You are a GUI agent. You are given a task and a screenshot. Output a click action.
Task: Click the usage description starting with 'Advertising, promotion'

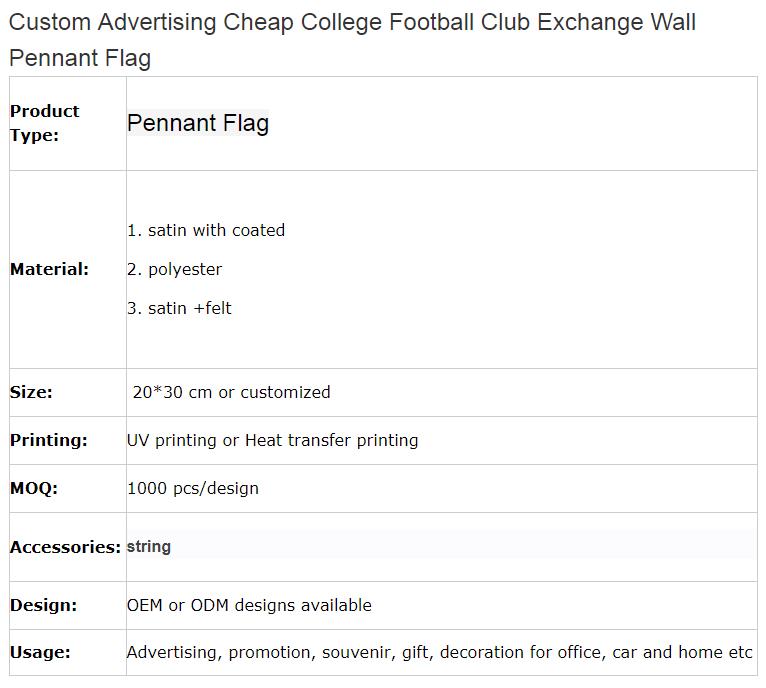pyautogui.click(x=439, y=653)
